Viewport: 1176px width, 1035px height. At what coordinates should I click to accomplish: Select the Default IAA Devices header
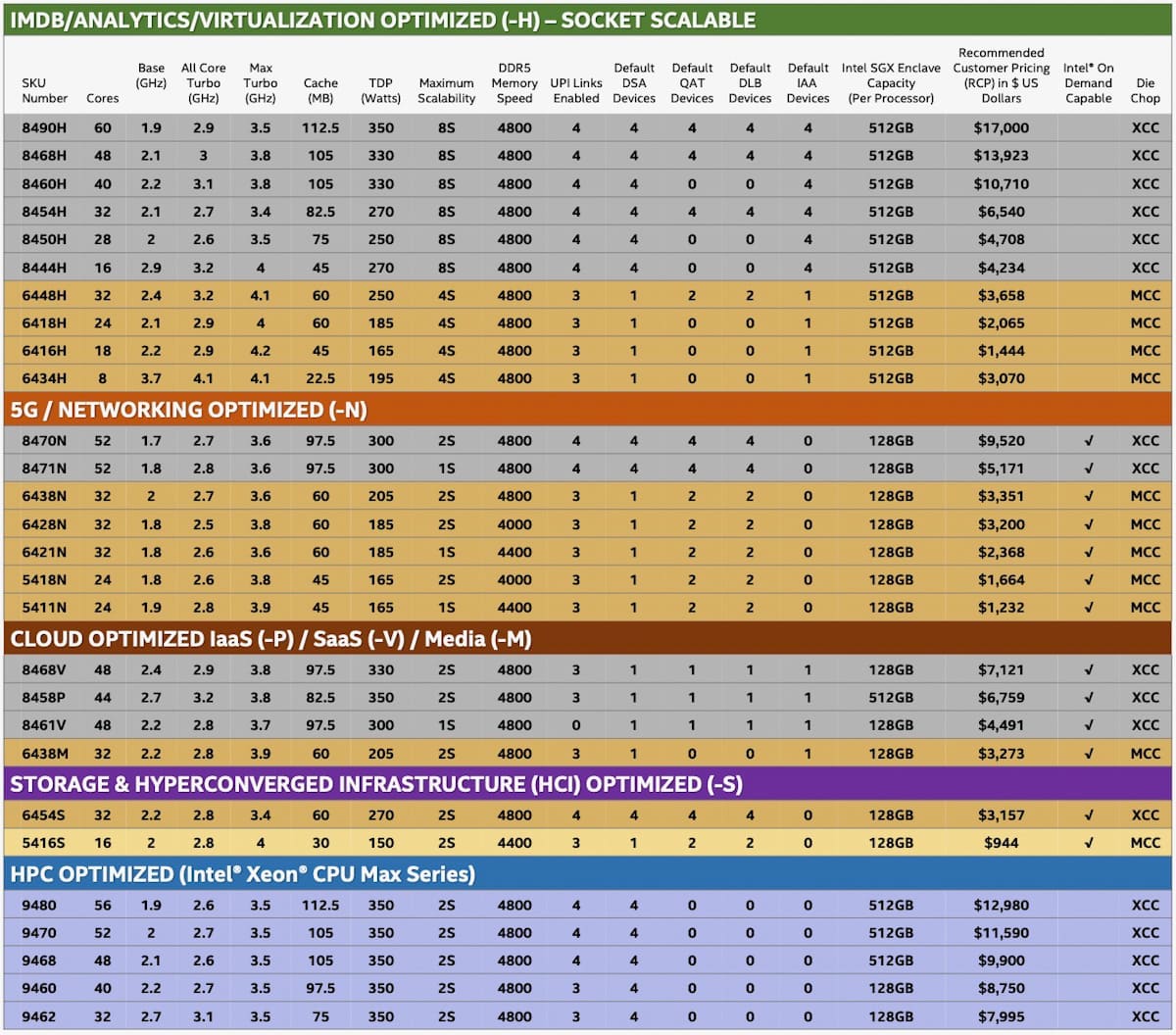[808, 83]
